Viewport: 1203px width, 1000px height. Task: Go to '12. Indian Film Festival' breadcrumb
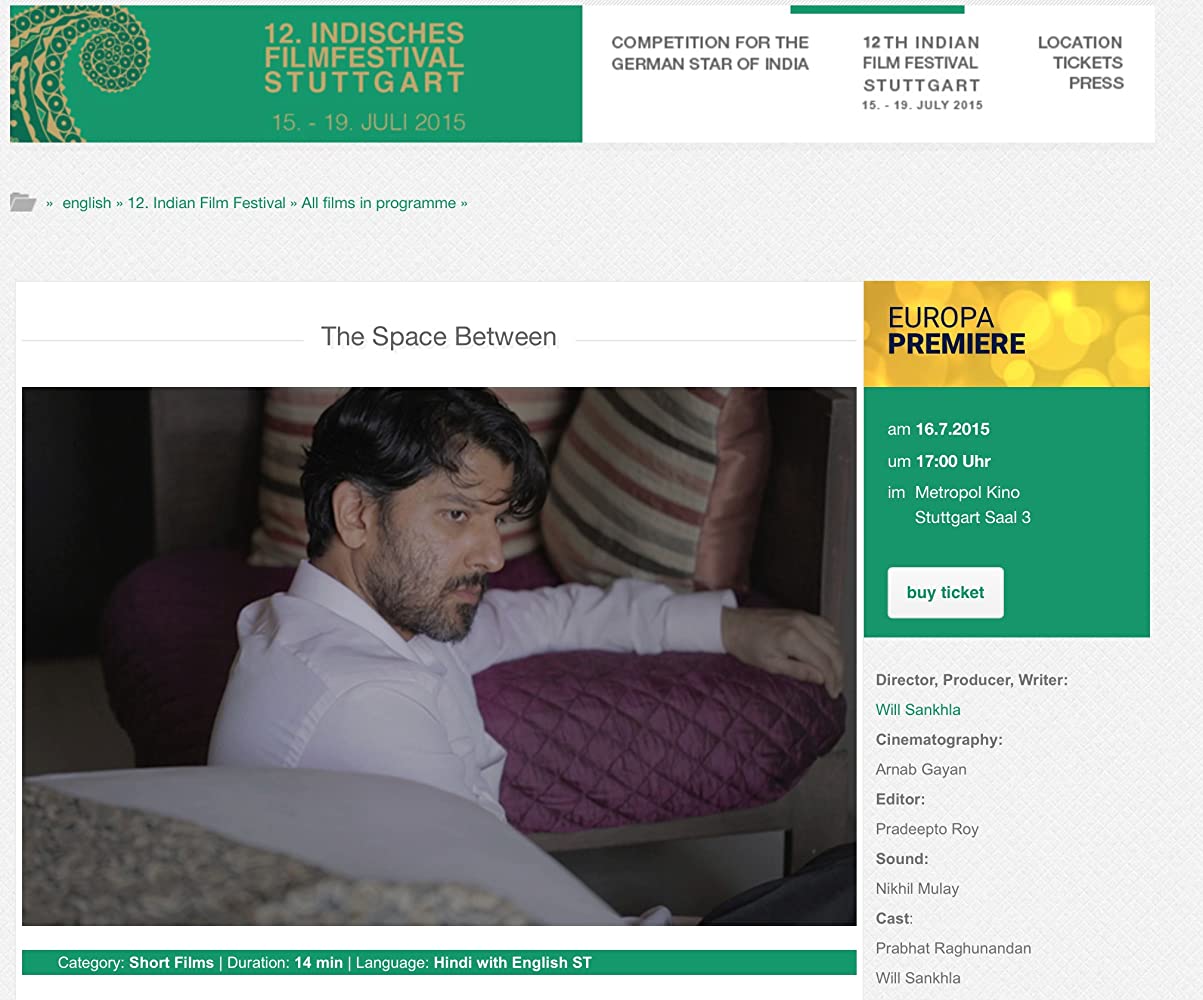click(207, 203)
